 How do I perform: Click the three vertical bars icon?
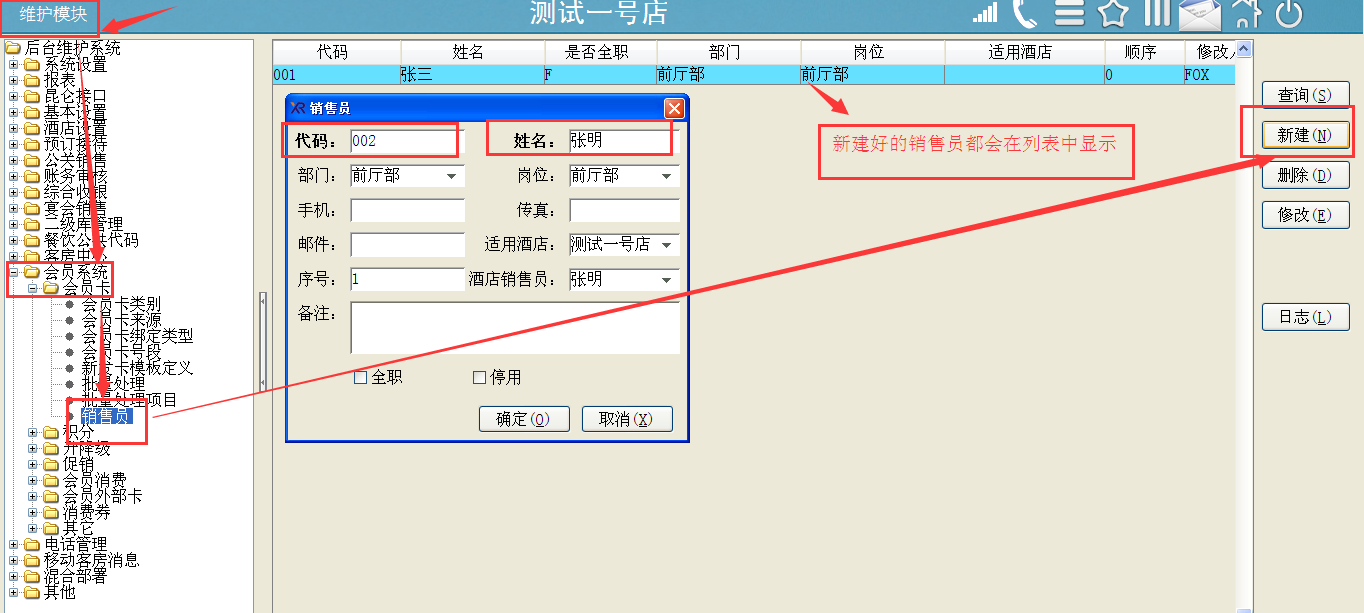click(1157, 13)
